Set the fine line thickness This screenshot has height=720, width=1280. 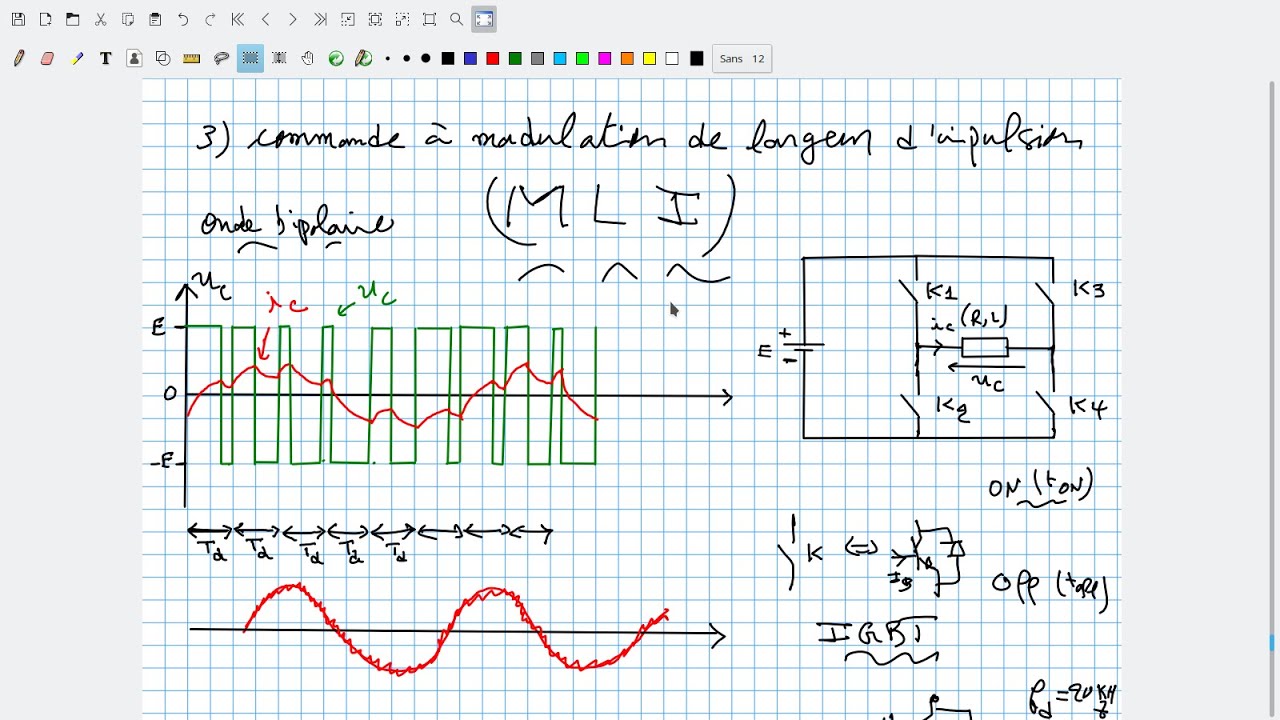point(388,59)
